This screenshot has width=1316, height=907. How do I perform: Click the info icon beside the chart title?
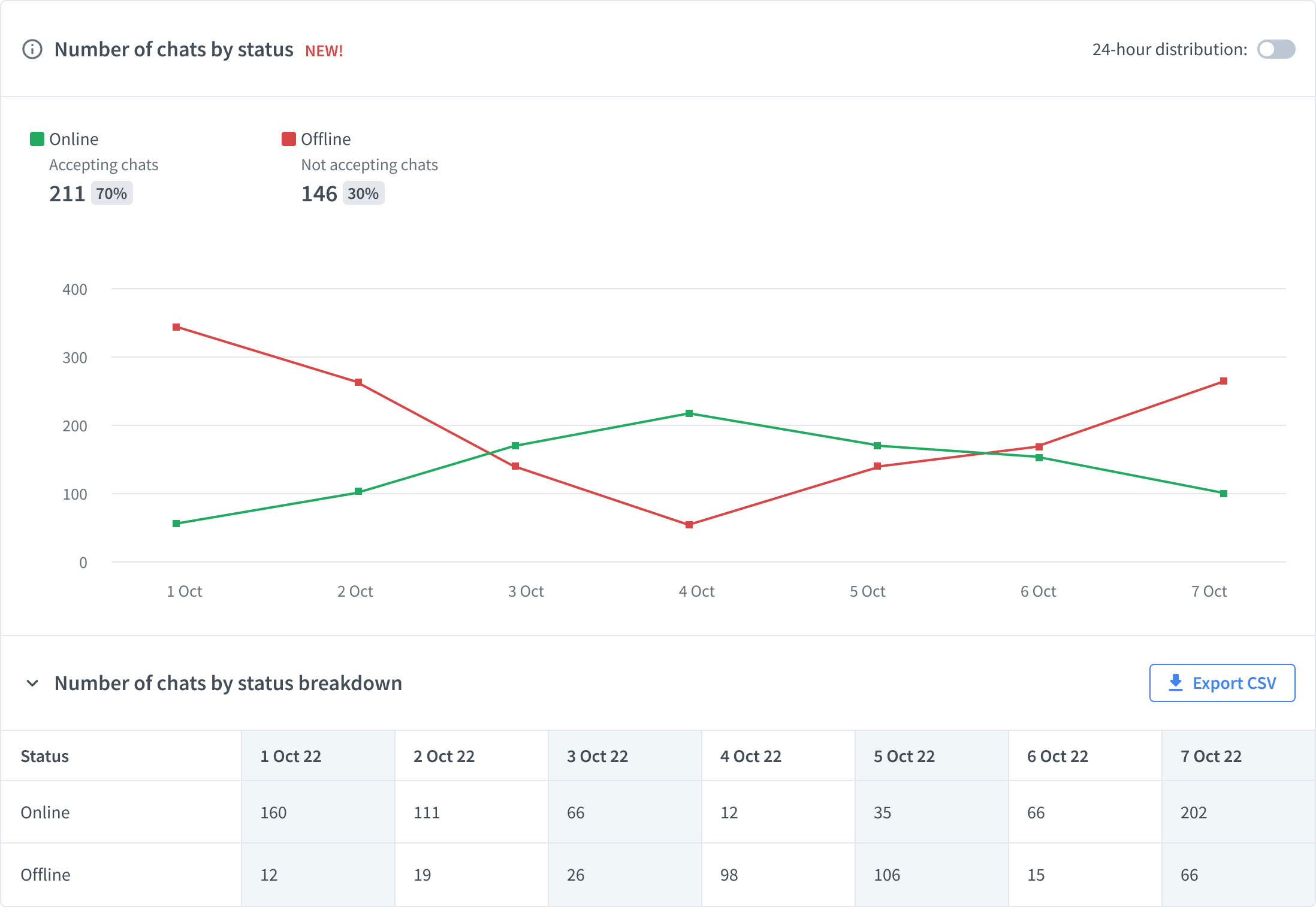(x=32, y=49)
